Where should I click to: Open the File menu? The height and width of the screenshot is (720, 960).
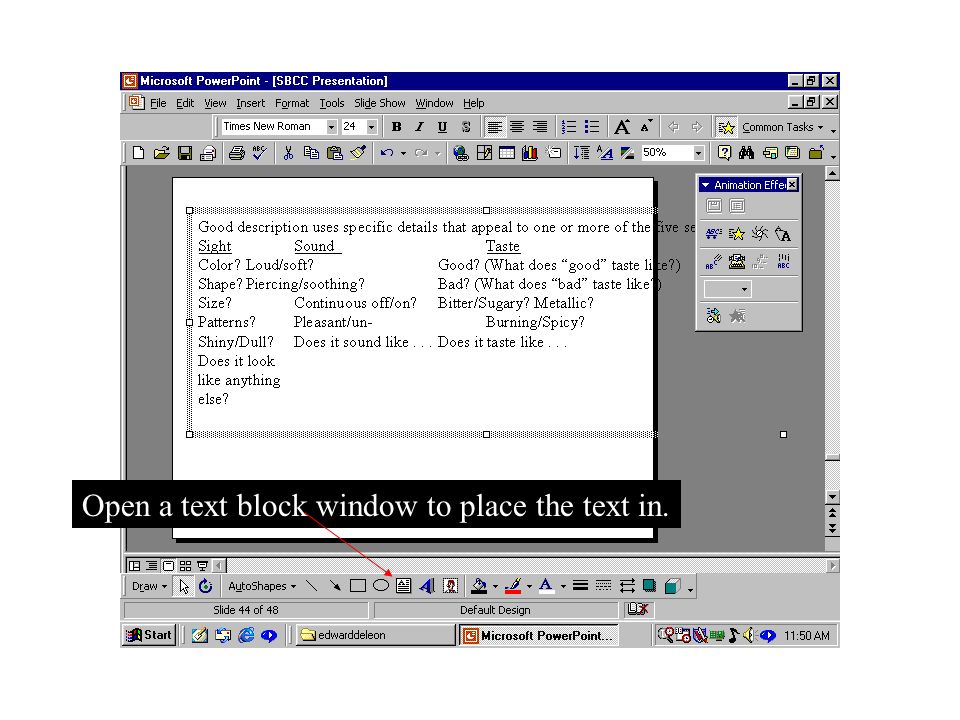pyautogui.click(x=158, y=103)
